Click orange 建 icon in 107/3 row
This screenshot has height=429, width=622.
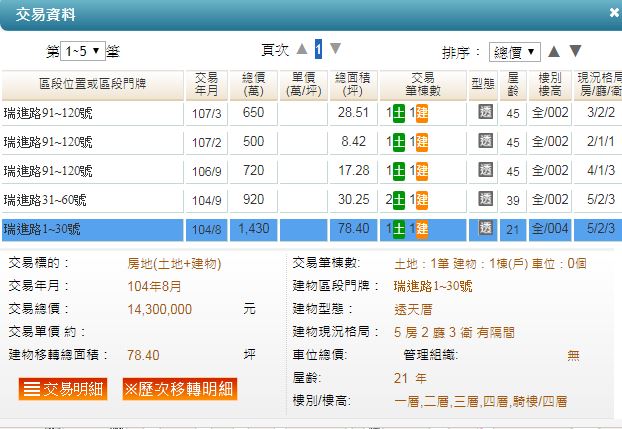pyautogui.click(x=422, y=113)
